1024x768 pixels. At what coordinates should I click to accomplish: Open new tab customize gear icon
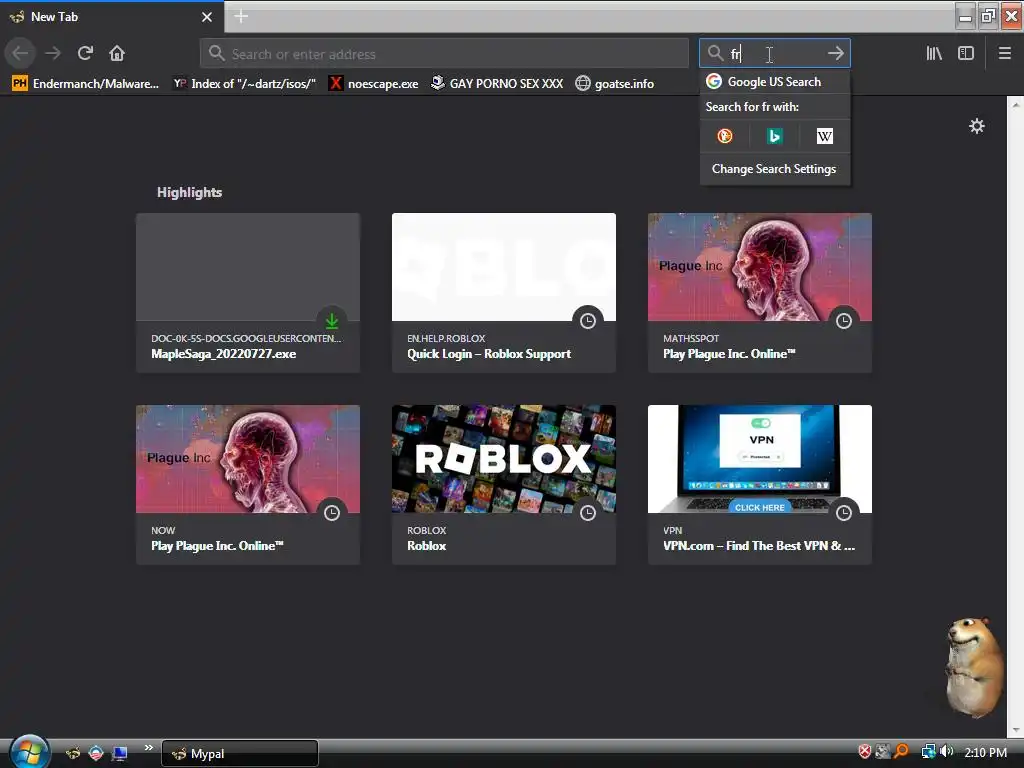pyautogui.click(x=976, y=126)
